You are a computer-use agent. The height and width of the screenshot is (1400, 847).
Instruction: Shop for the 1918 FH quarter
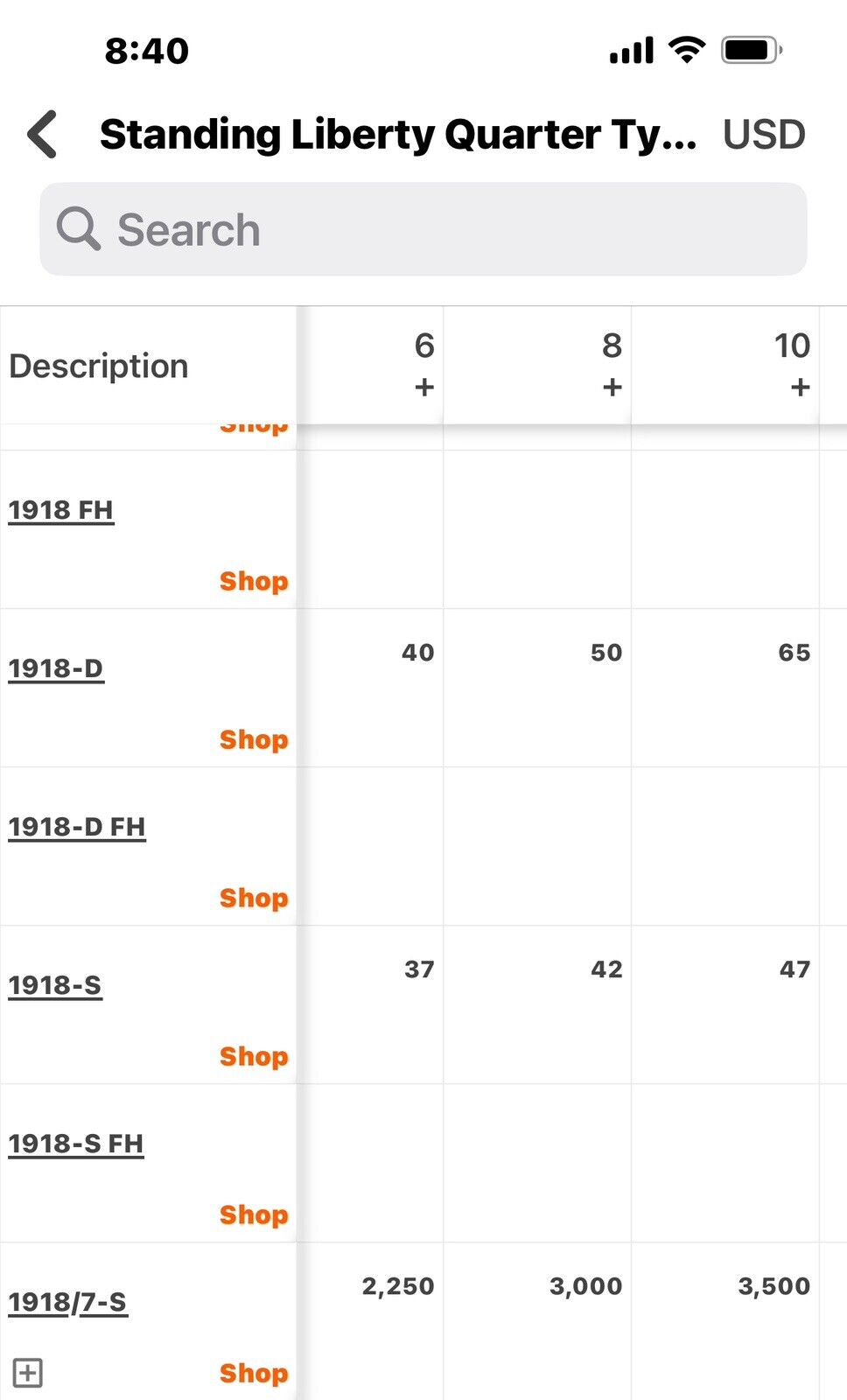click(x=254, y=581)
